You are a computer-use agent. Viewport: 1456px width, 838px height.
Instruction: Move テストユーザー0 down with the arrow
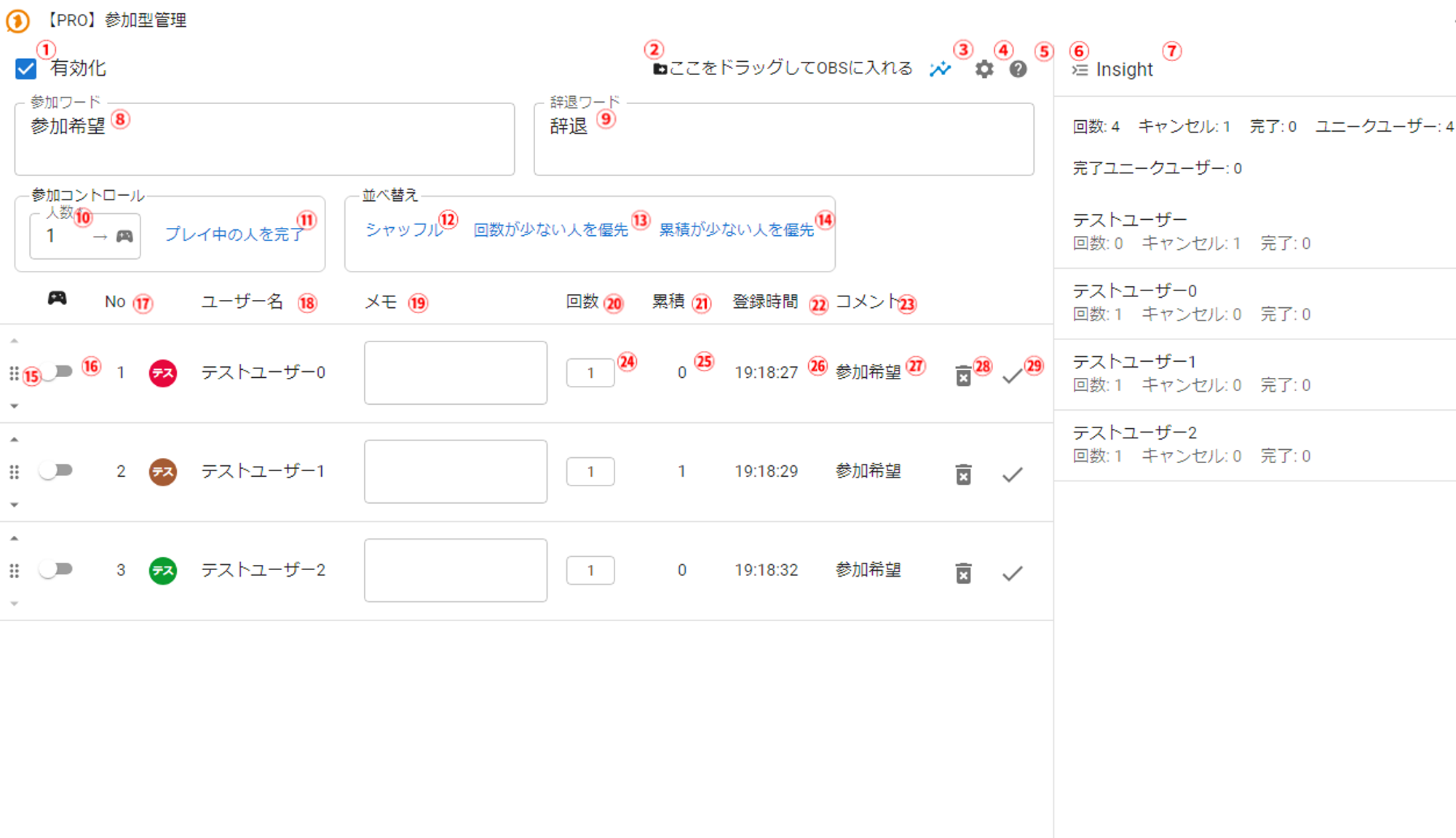[14, 406]
